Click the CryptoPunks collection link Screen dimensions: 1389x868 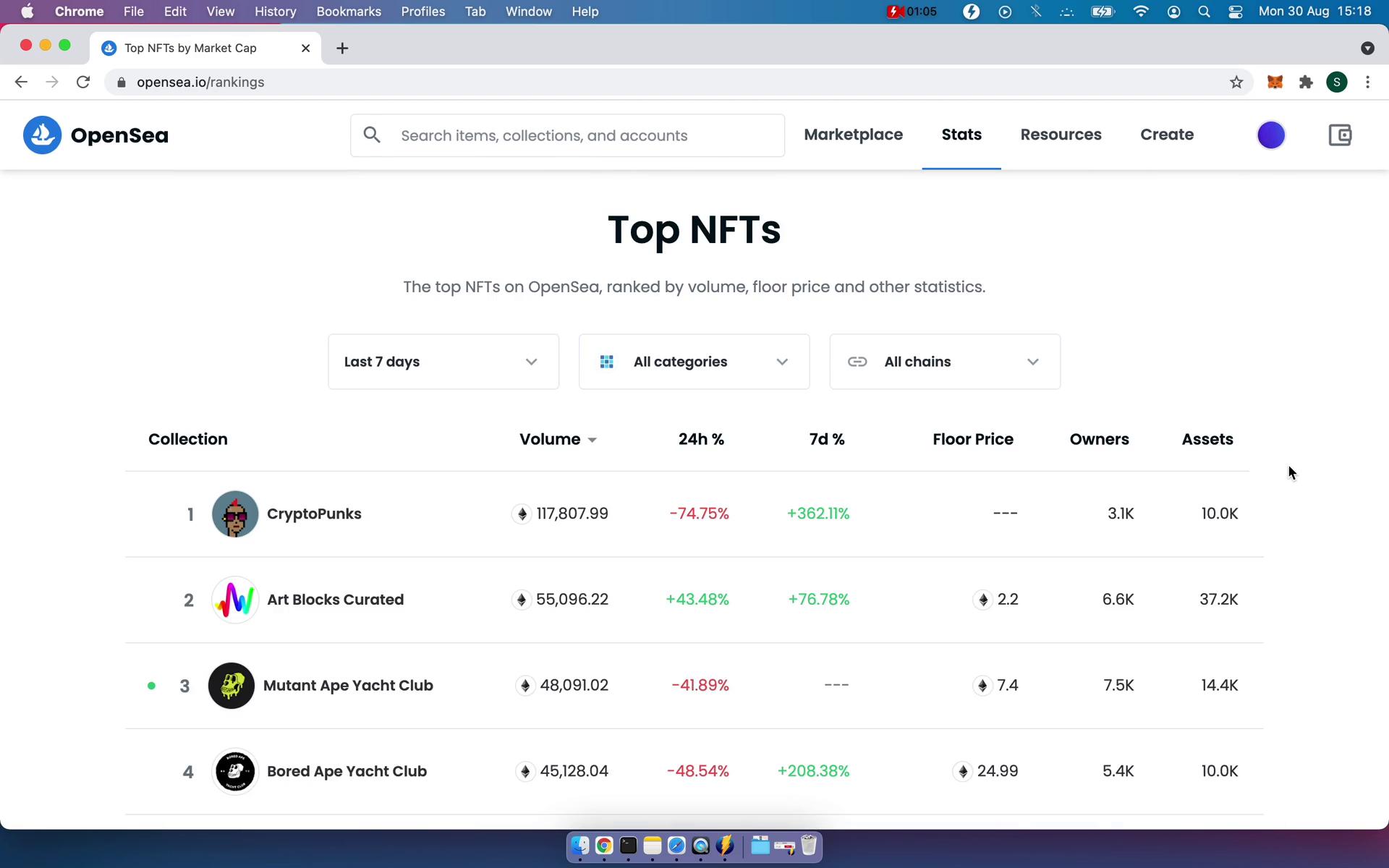click(315, 513)
